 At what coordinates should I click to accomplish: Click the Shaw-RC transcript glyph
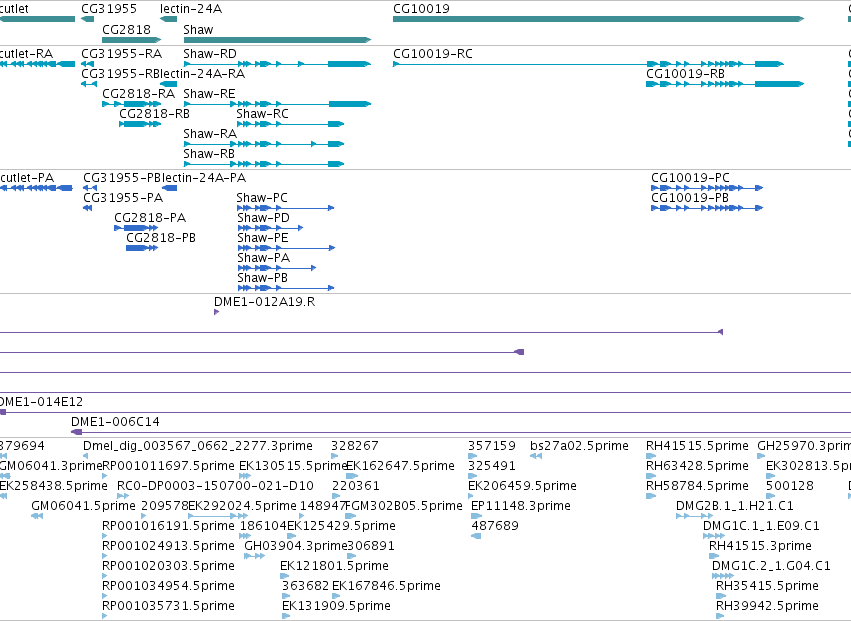tap(290, 124)
